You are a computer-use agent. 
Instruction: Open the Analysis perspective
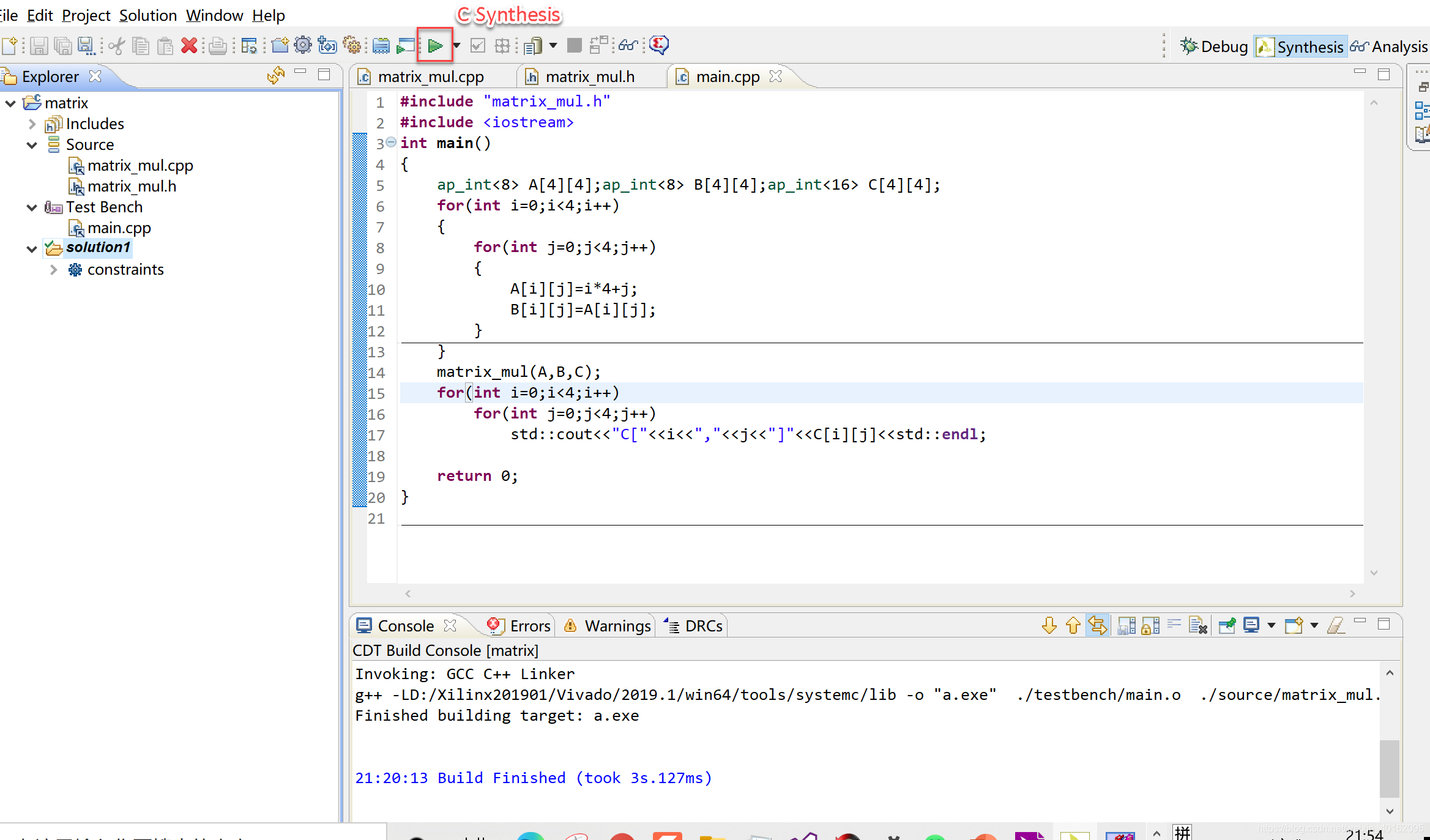click(1390, 46)
